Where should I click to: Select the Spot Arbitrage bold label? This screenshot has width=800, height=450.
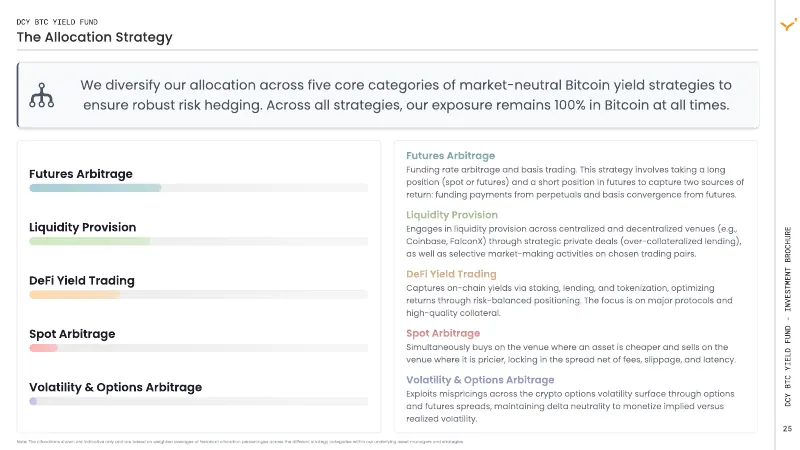pyautogui.click(x=72, y=334)
